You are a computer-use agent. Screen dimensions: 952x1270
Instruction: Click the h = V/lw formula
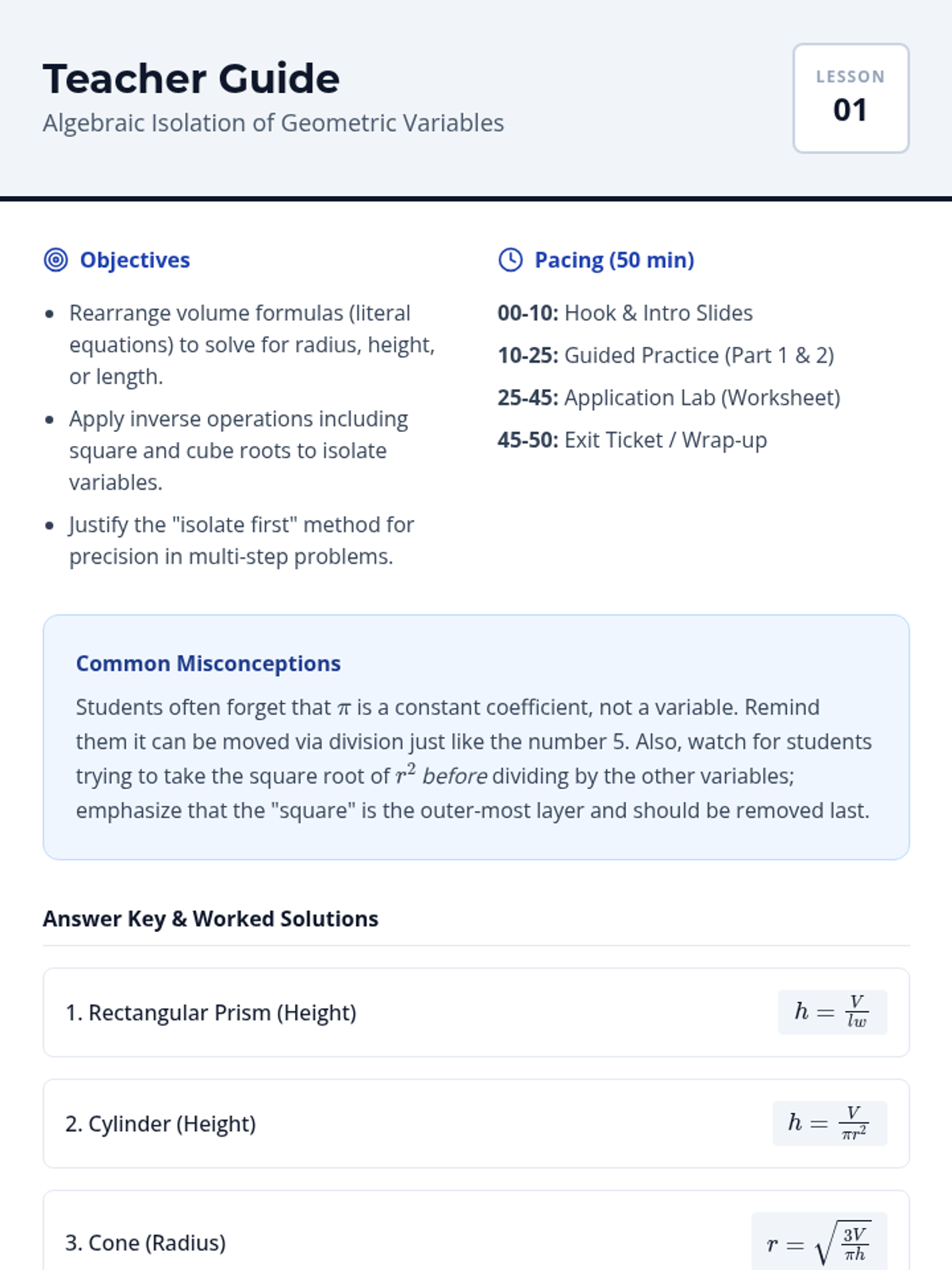(x=831, y=1012)
